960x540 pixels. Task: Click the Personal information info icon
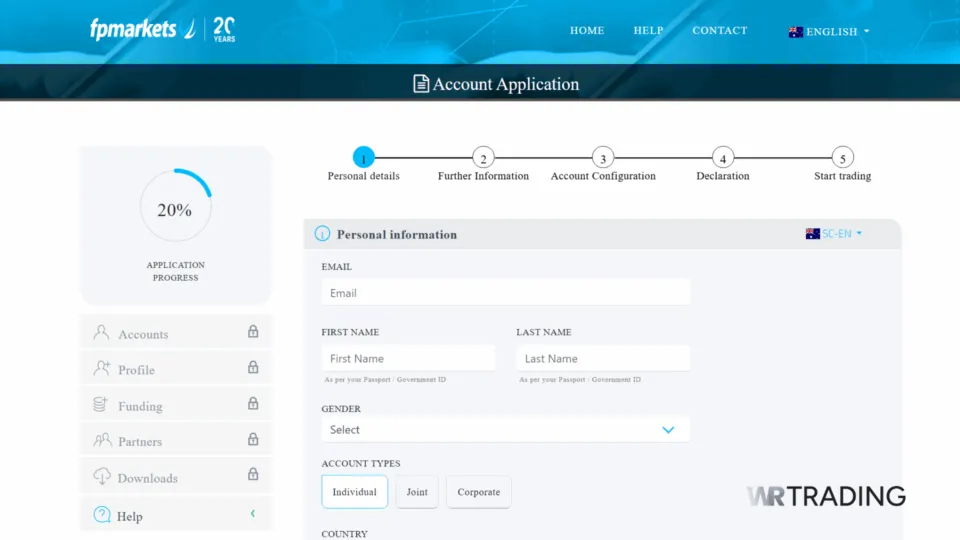322,234
